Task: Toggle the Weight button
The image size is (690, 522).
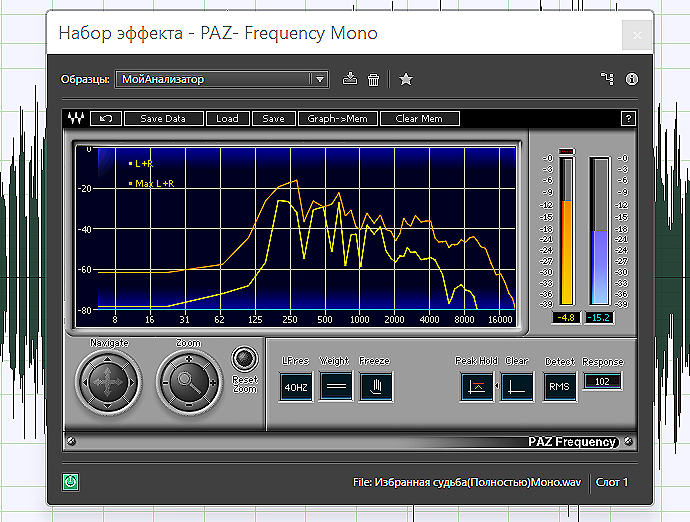Action: pyautogui.click(x=336, y=386)
